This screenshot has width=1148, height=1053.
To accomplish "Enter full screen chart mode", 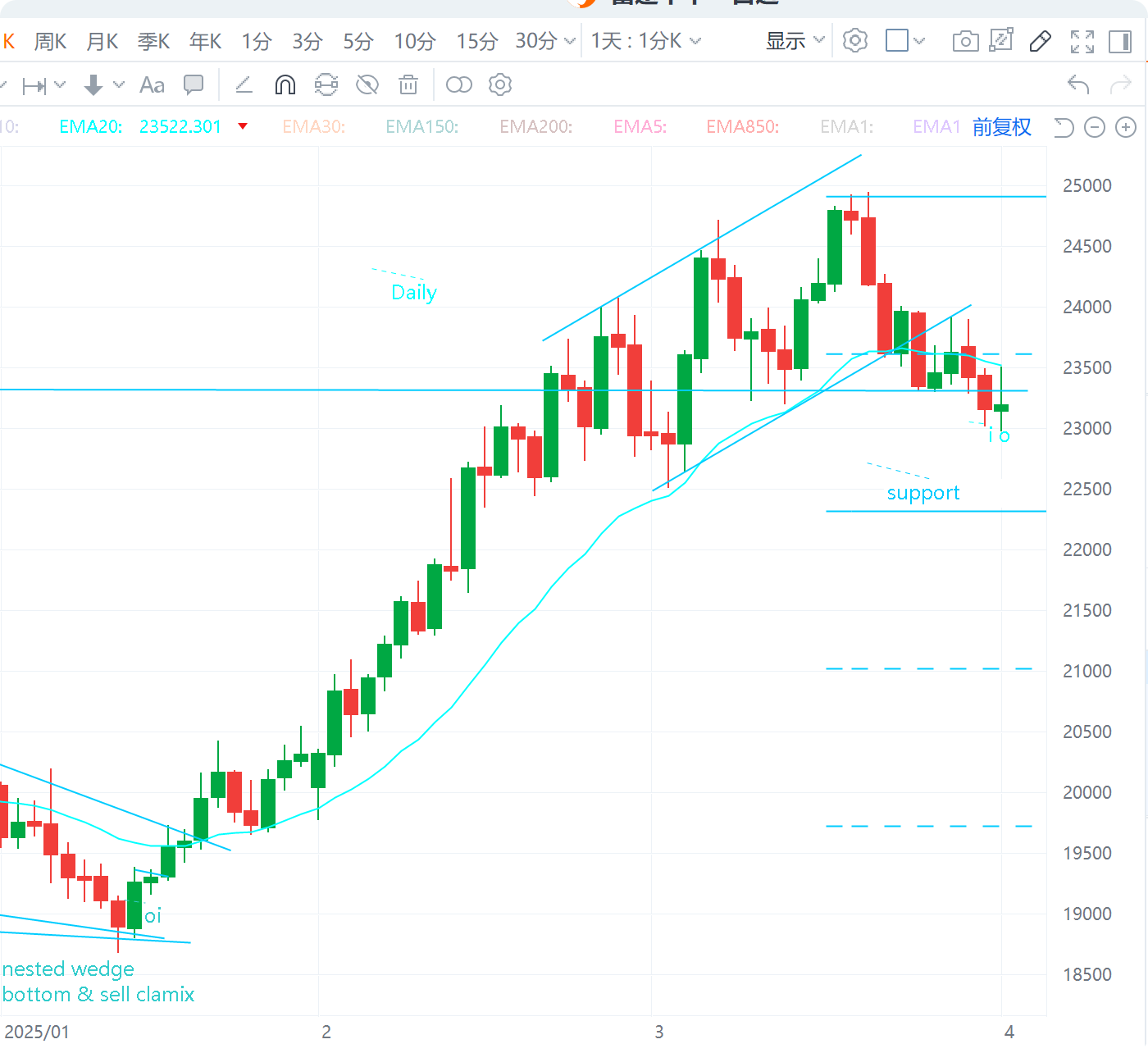I will tap(1082, 41).
